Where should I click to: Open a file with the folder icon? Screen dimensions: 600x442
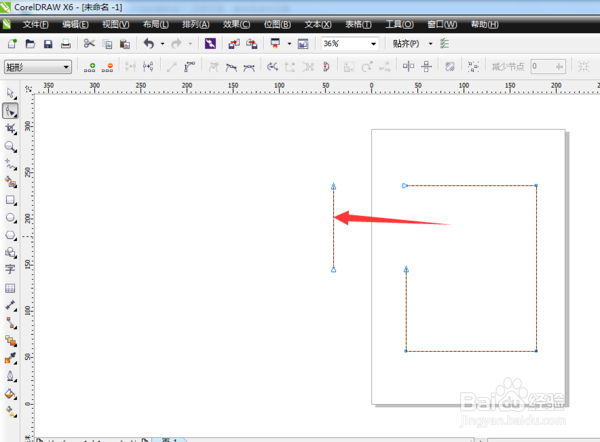tap(30, 44)
